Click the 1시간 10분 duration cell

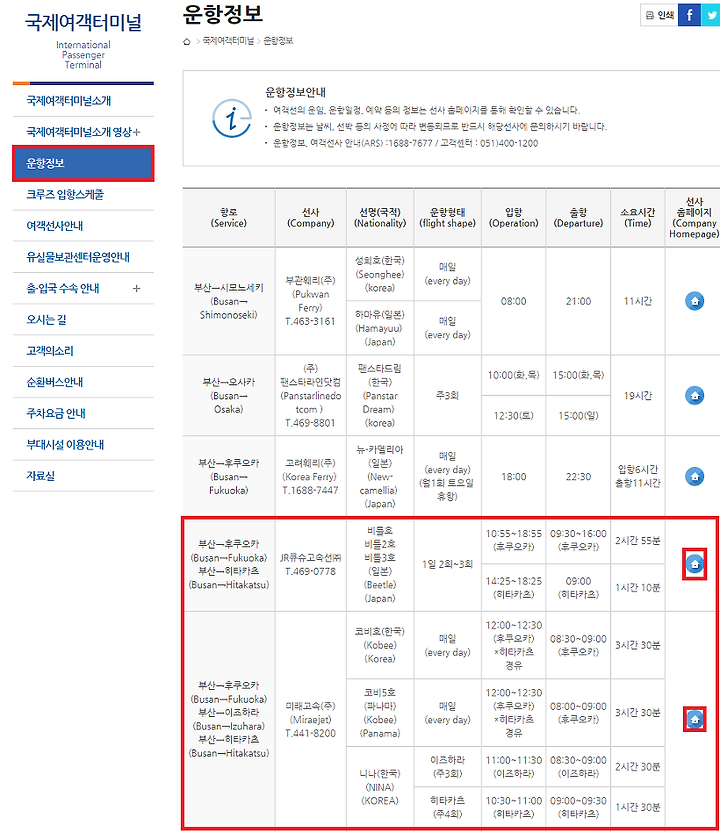[x=638, y=587]
